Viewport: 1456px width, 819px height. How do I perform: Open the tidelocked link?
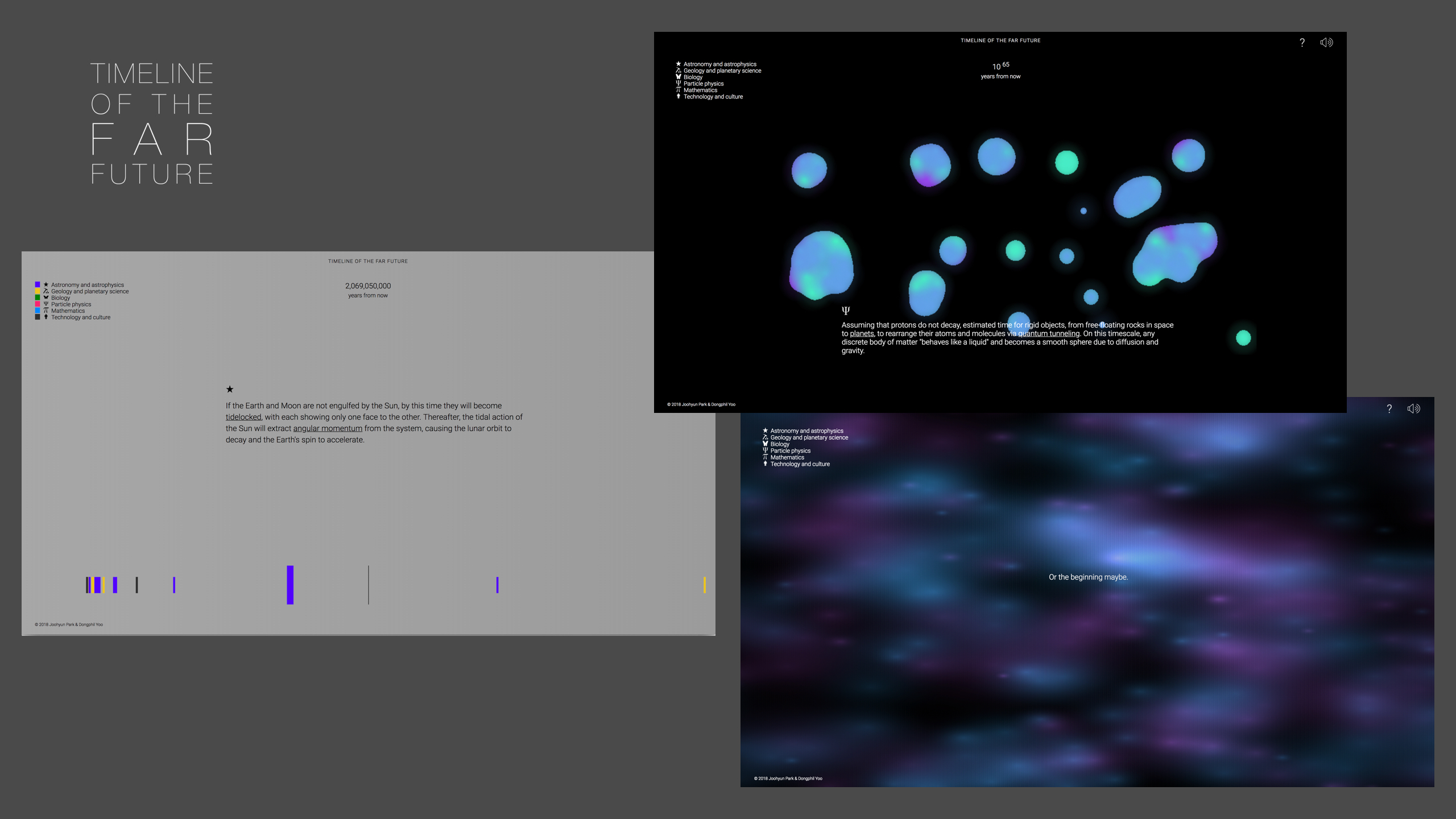tap(243, 417)
